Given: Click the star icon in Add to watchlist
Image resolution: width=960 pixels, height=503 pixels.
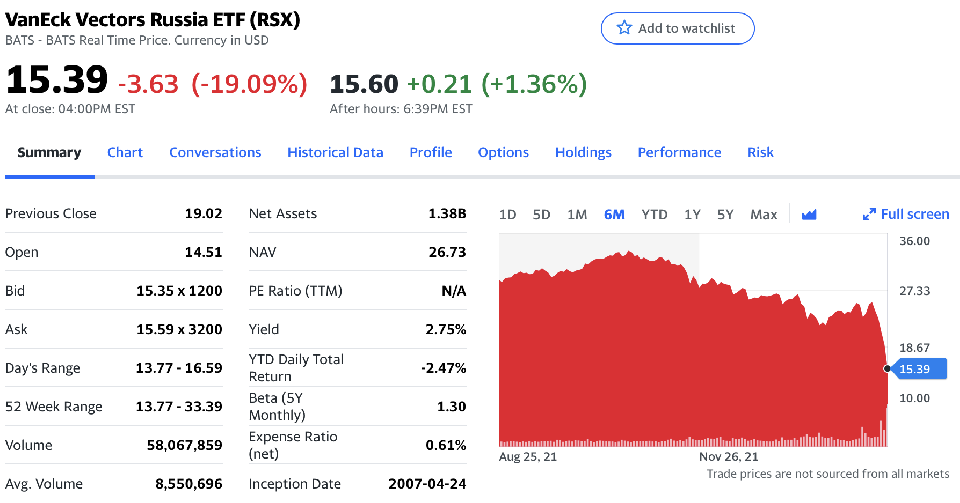Looking at the screenshot, I should 624,28.
